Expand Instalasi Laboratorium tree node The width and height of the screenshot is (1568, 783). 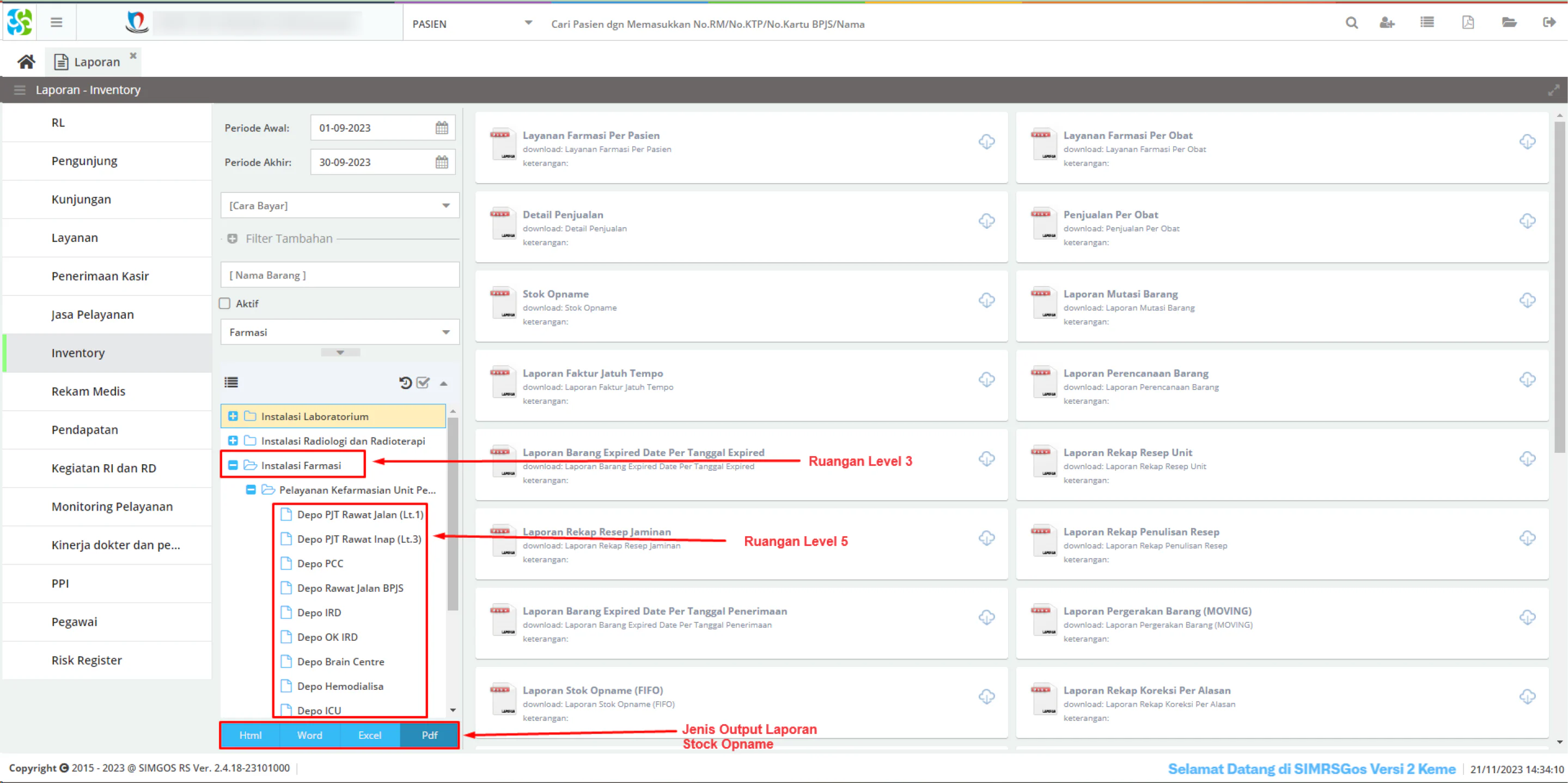pos(233,416)
